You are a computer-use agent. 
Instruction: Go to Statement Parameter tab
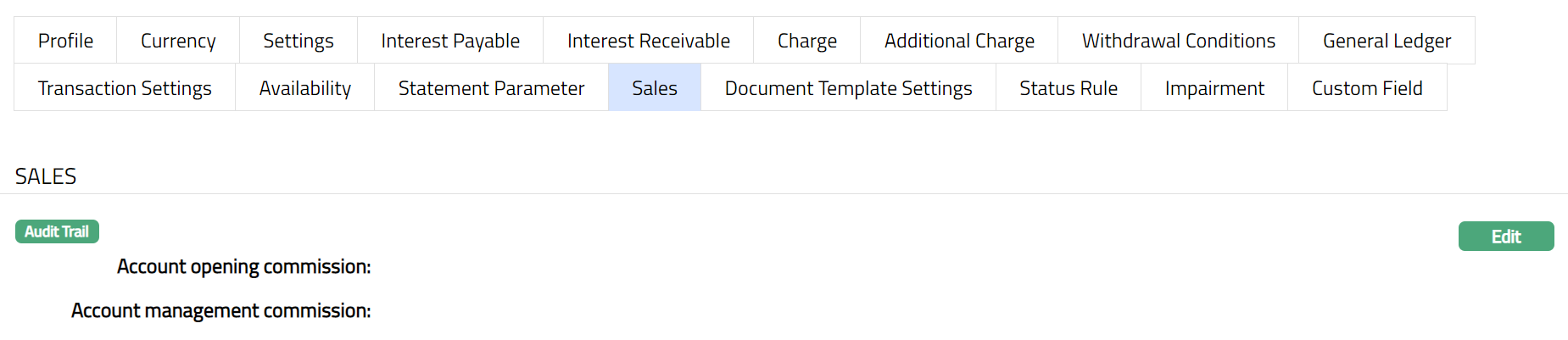click(492, 88)
